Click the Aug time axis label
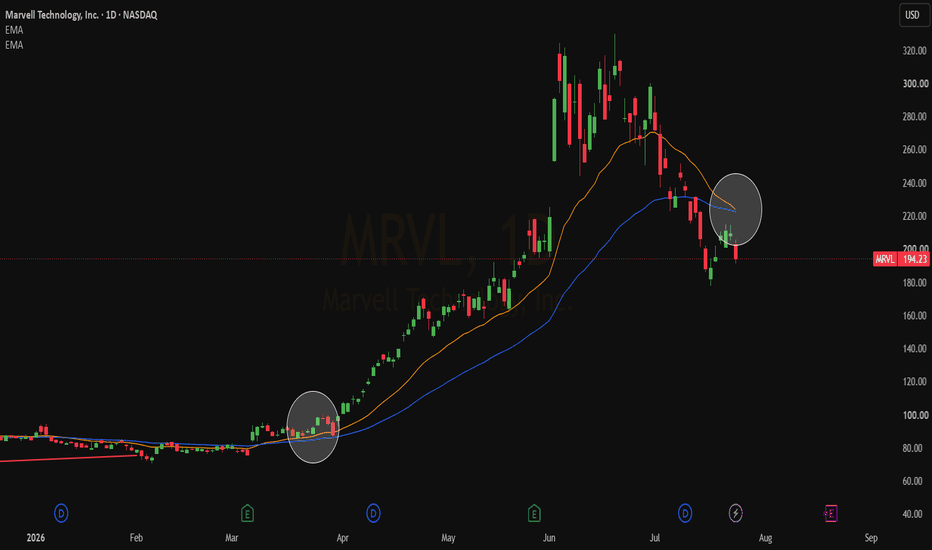The height and width of the screenshot is (550, 932). (x=766, y=538)
